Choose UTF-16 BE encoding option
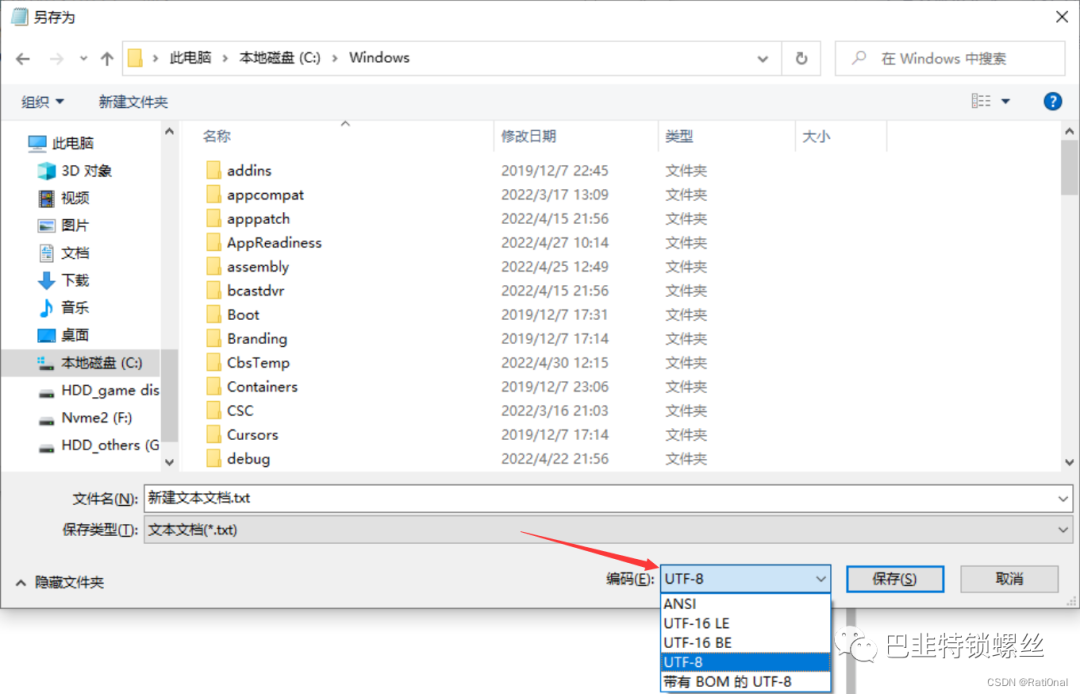This screenshot has width=1080, height=694. pyautogui.click(x=745, y=643)
